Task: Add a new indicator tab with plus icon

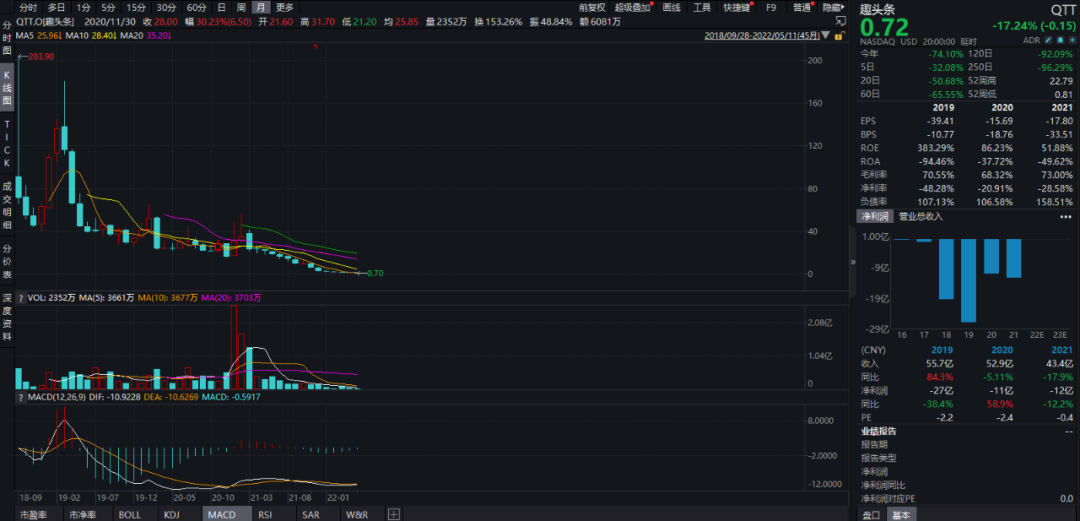Action: click(x=393, y=514)
